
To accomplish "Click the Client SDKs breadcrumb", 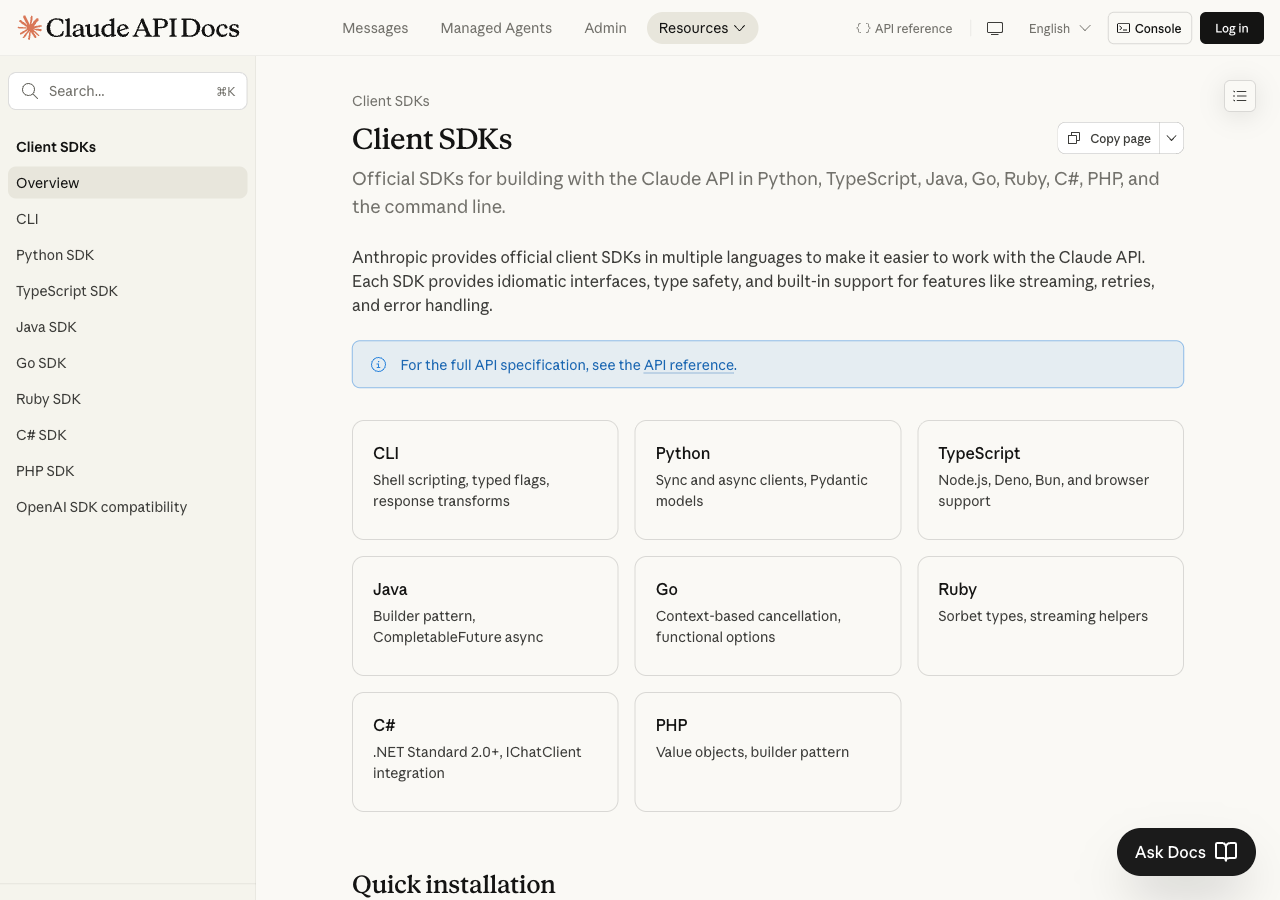I will point(391,101).
